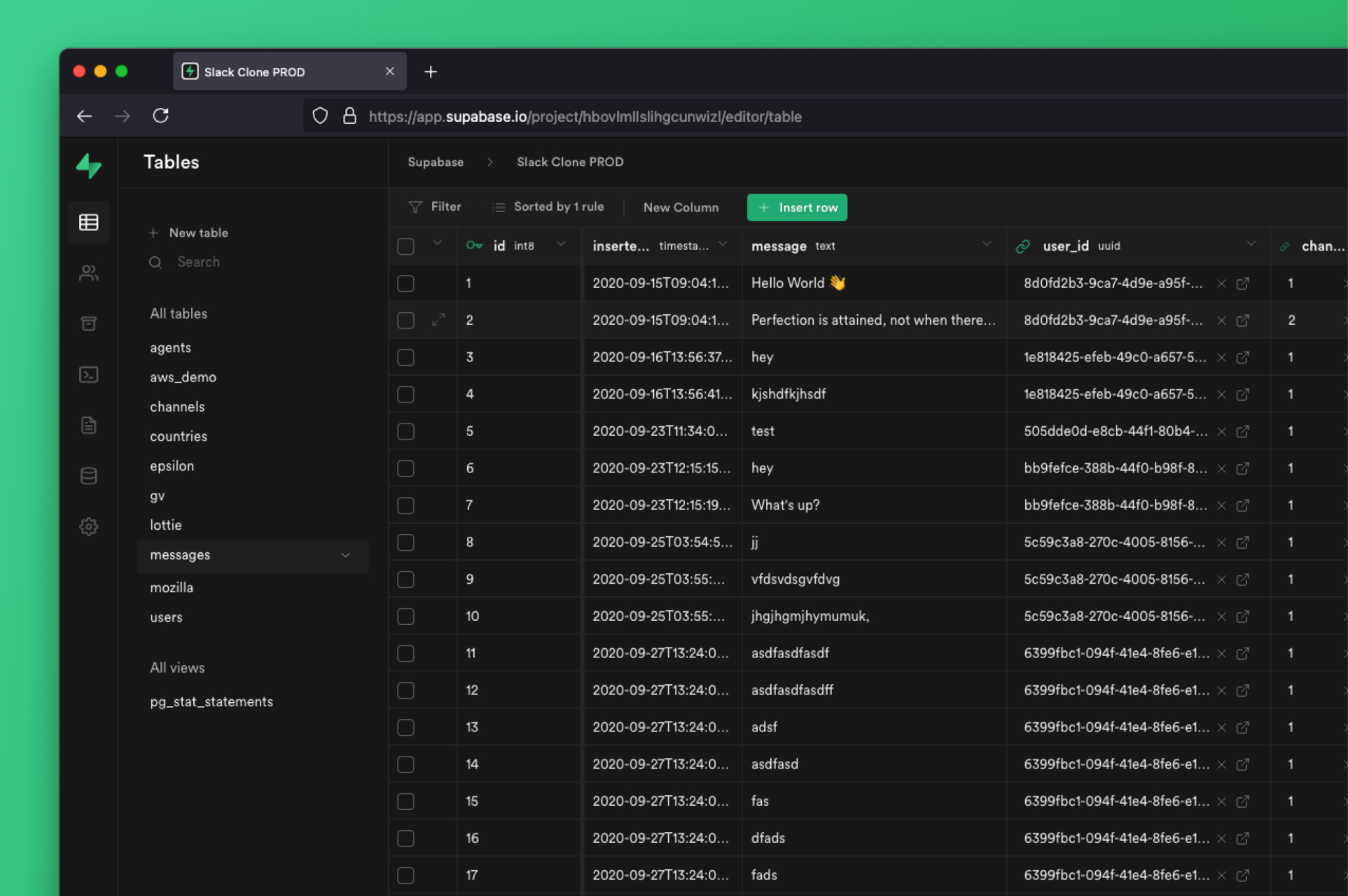Open the user_id column header dropdown
Screen dimensions: 1348x896
[x=1251, y=244]
